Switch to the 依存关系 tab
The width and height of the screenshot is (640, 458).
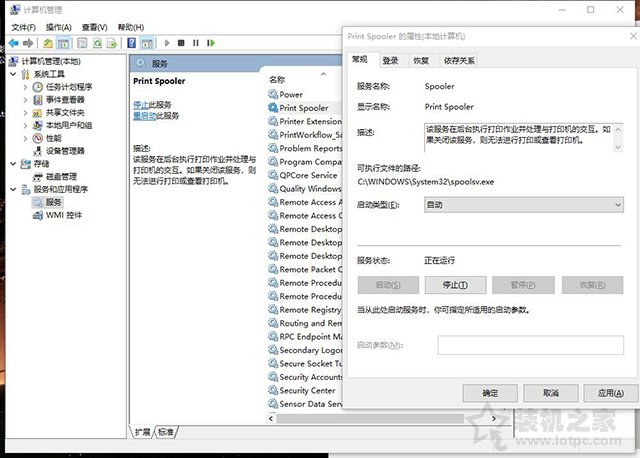pos(459,61)
